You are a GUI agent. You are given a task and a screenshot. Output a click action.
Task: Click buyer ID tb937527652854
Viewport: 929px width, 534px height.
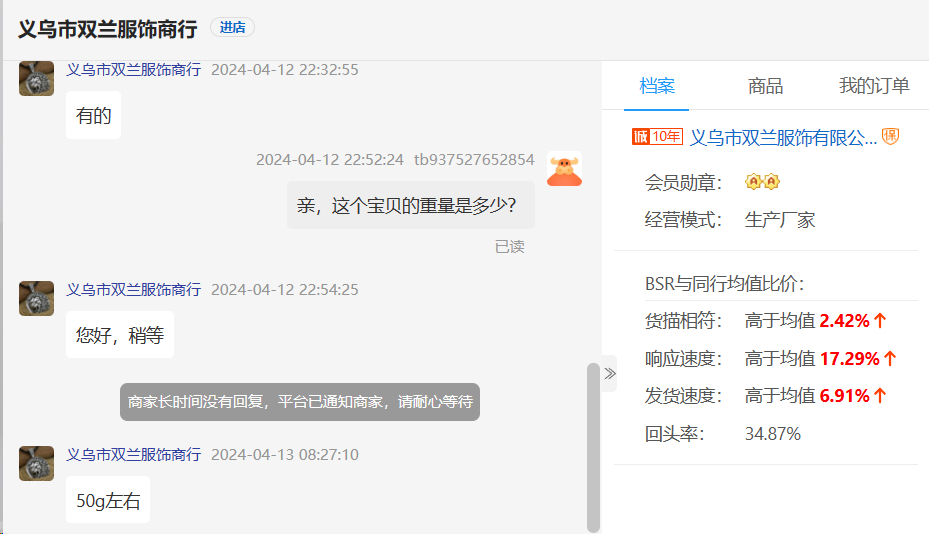[x=474, y=160]
